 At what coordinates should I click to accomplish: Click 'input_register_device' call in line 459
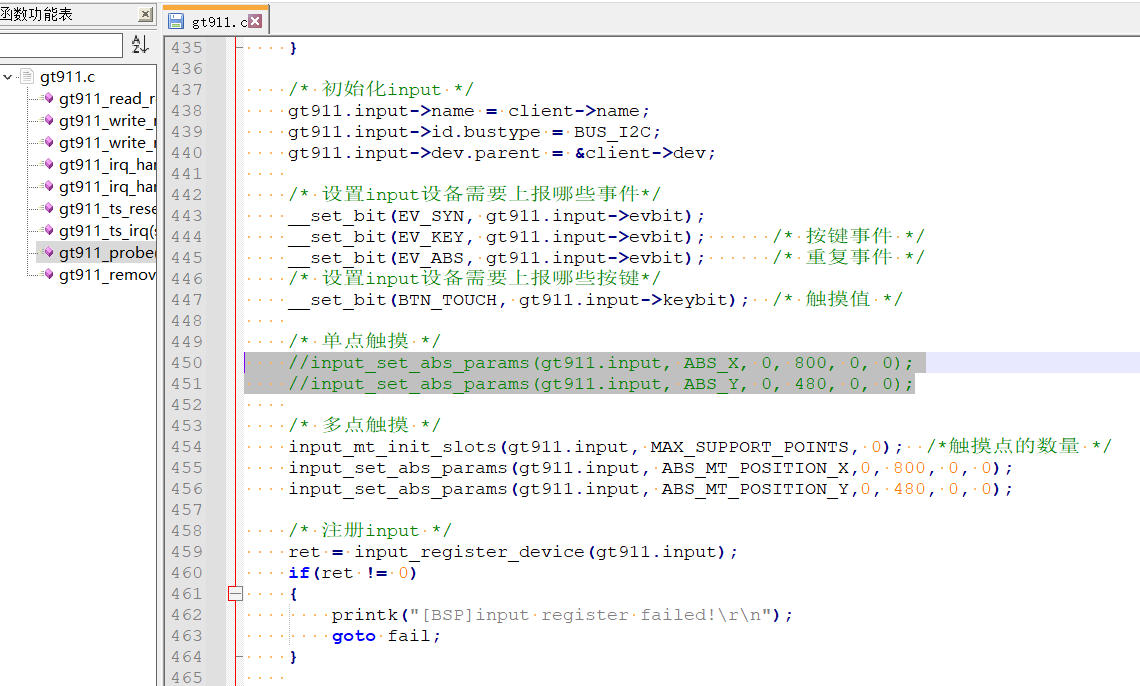469,552
